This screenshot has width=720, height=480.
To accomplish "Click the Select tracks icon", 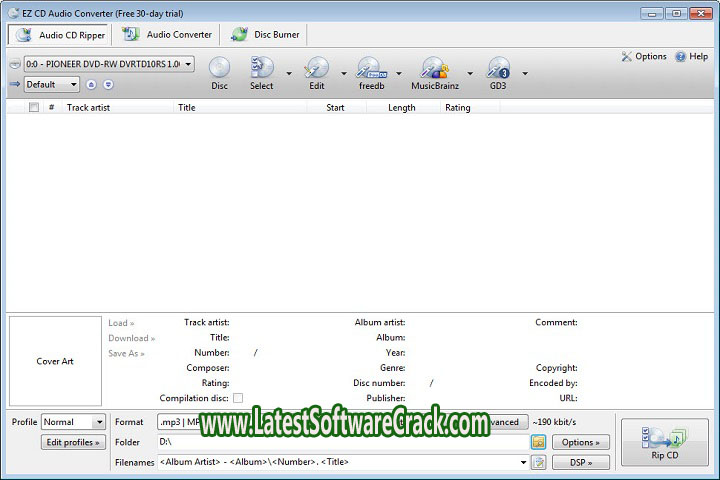I will pyautogui.click(x=262, y=69).
